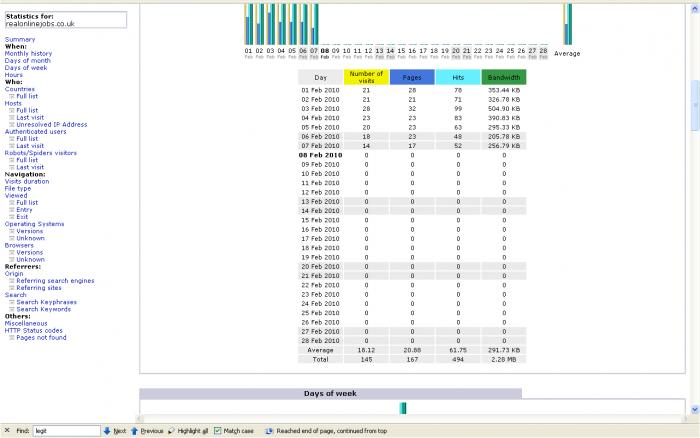The width and height of the screenshot is (700, 438).
Task: Click icon beside Browsers Versions
Action: (12, 252)
